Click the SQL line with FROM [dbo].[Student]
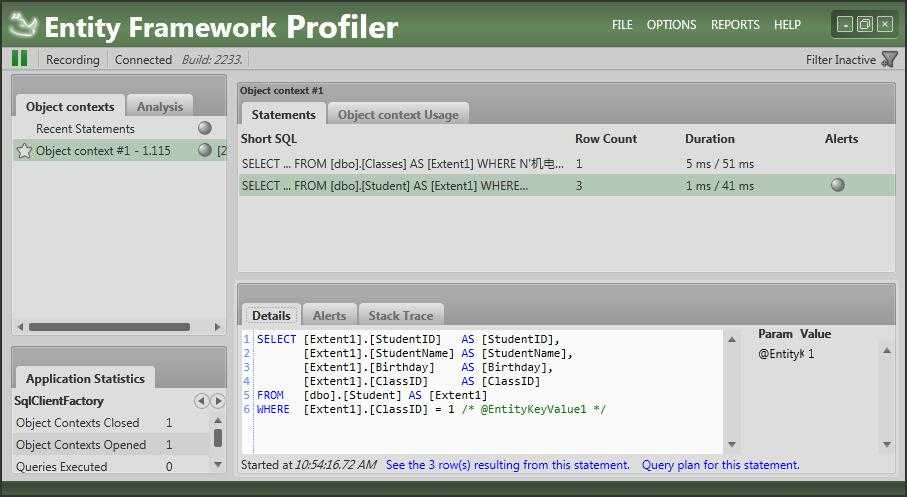907x497 pixels. 372,395
